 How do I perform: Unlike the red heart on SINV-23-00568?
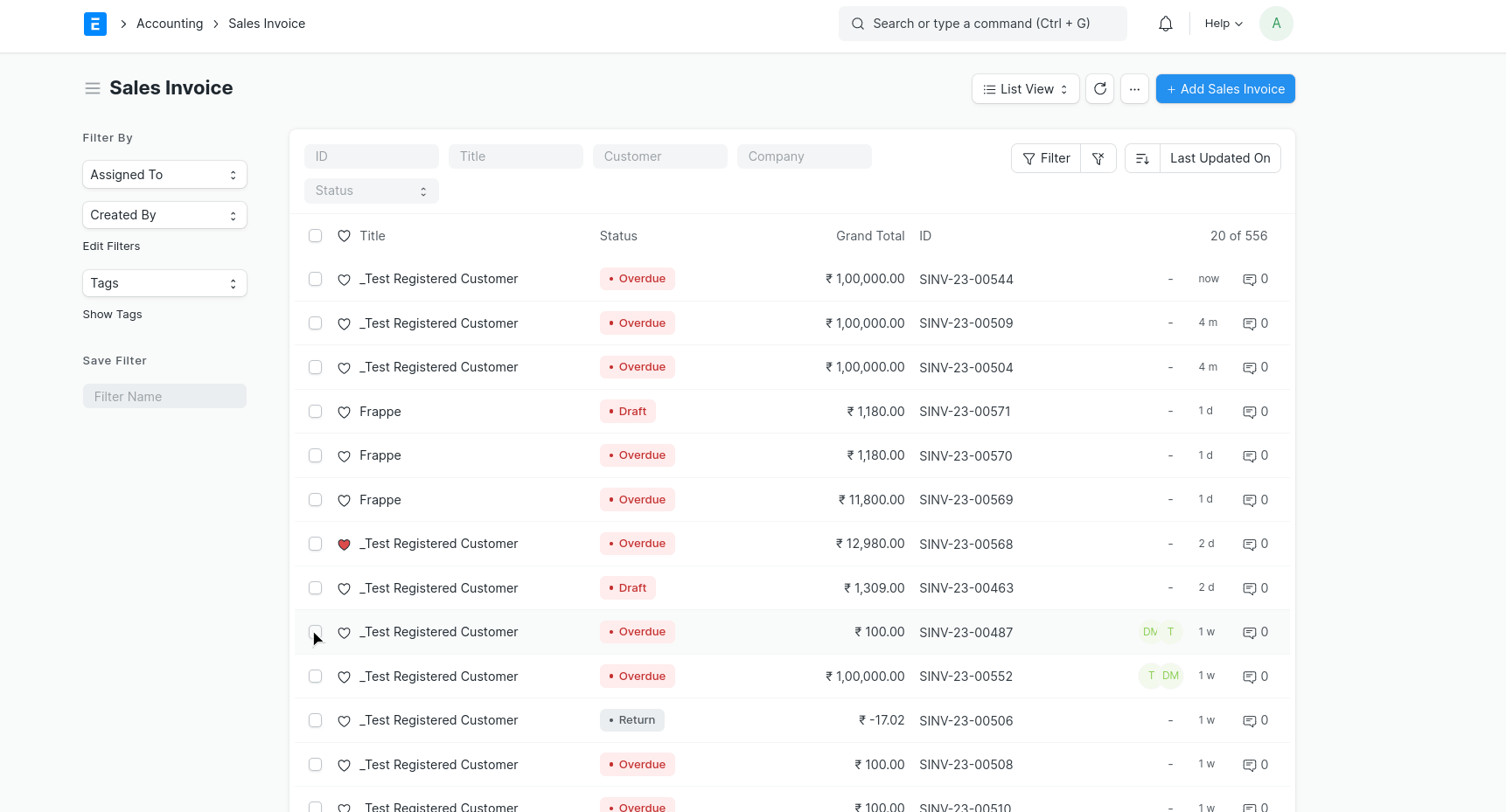[345, 545]
